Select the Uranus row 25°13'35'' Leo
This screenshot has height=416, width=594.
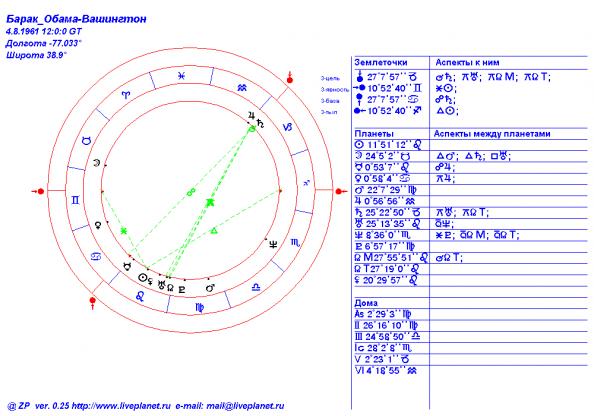point(388,224)
